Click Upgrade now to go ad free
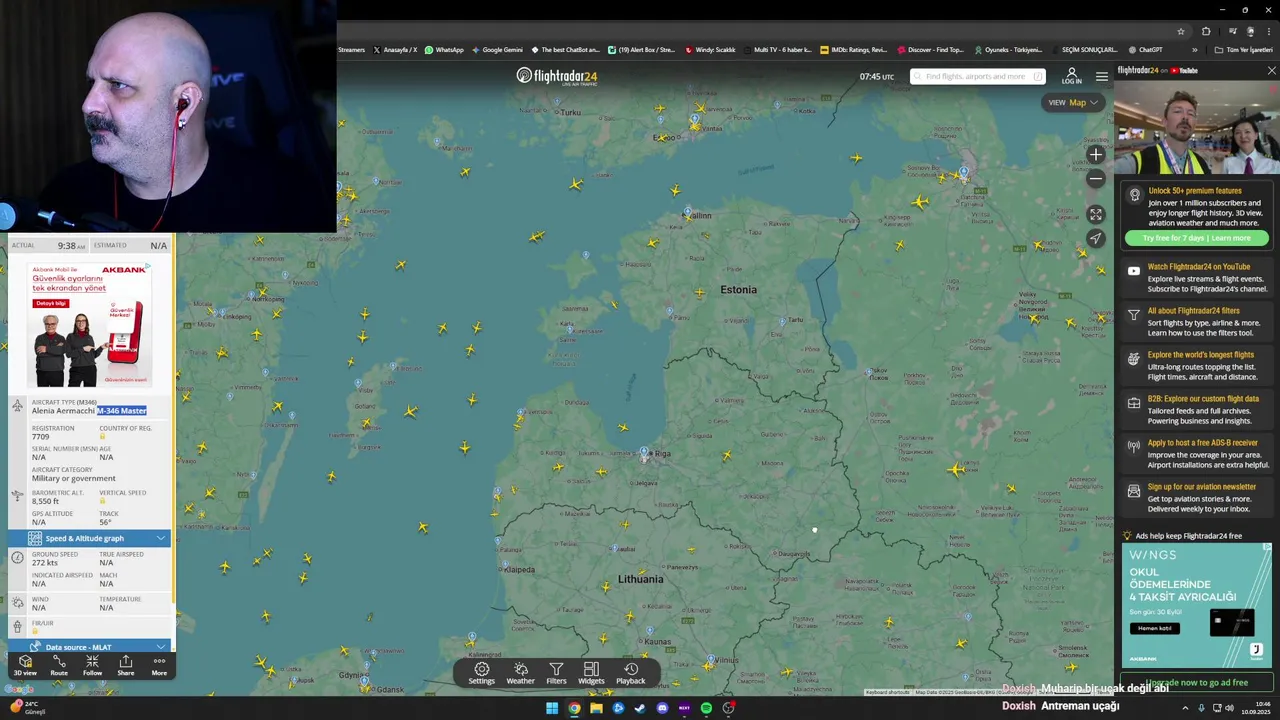1280x720 pixels. [1197, 682]
